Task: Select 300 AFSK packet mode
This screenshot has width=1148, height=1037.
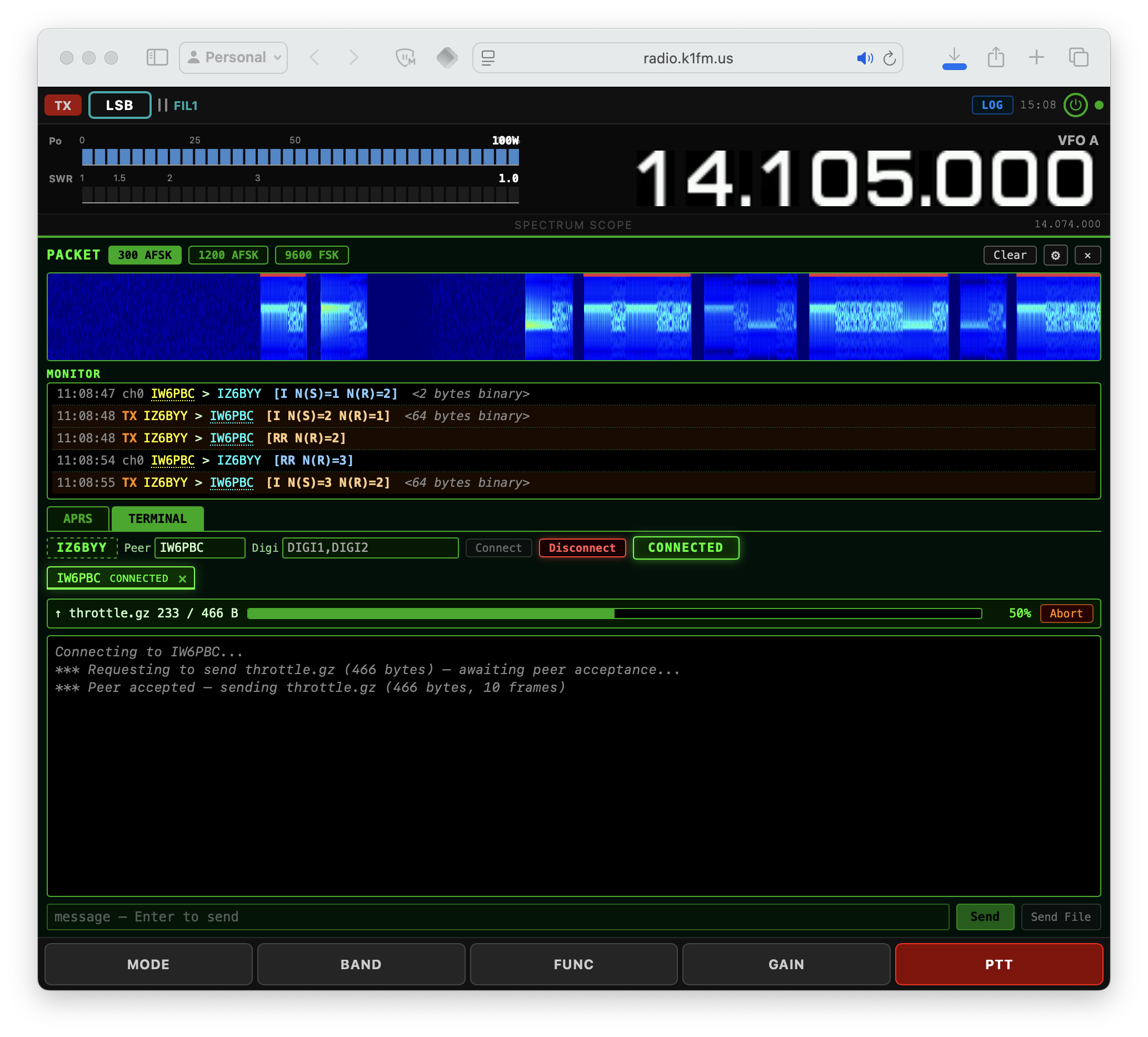Action: (144, 255)
